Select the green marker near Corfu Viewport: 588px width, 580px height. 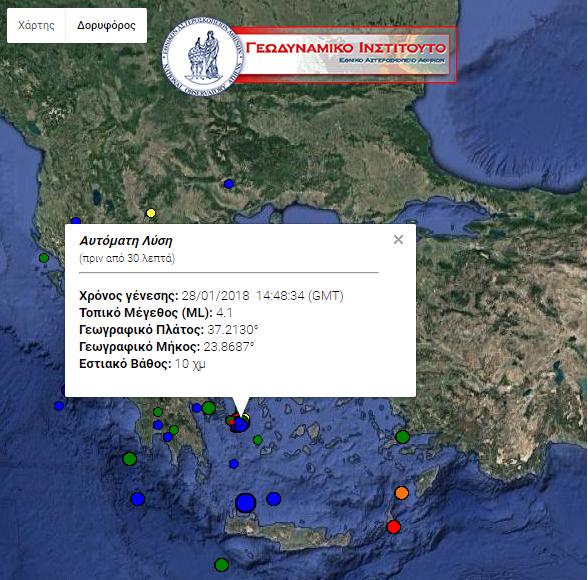pyautogui.click(x=44, y=258)
